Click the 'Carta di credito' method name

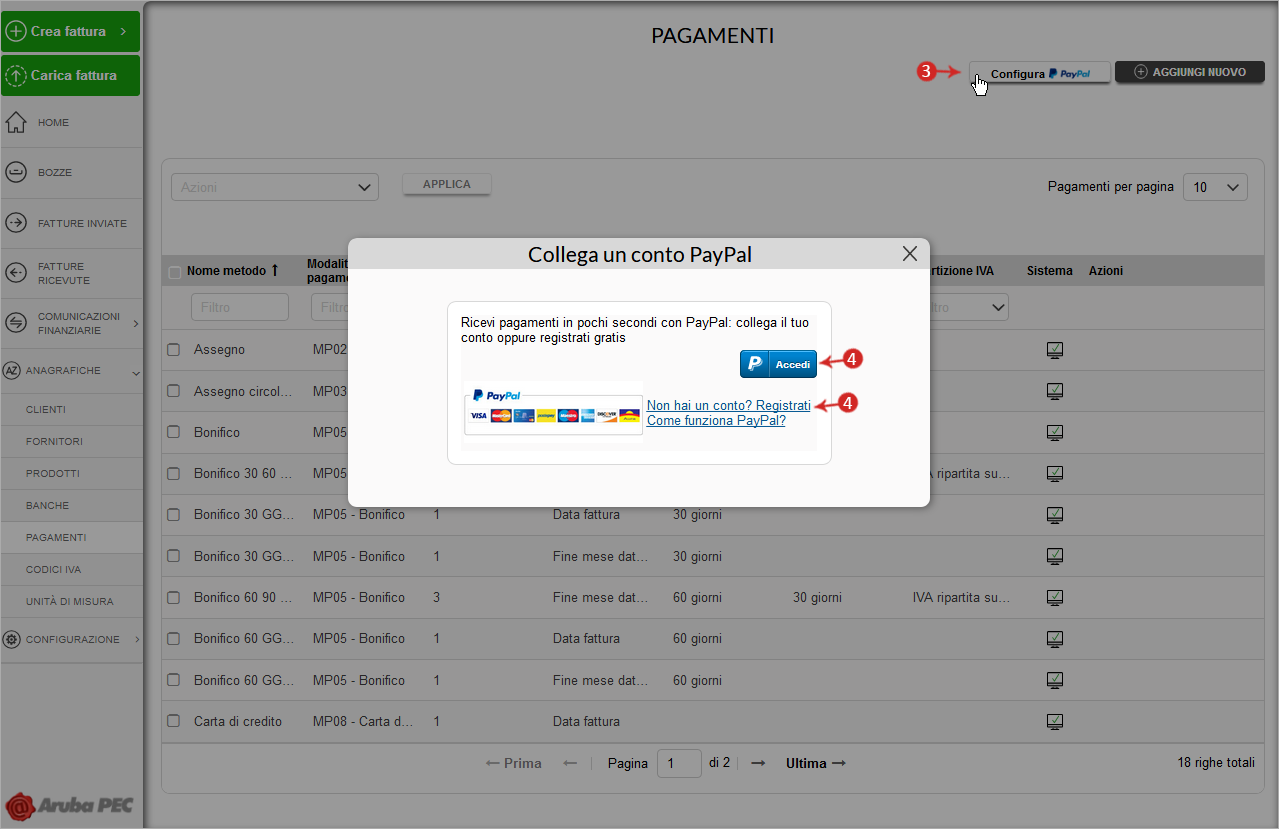coord(238,722)
